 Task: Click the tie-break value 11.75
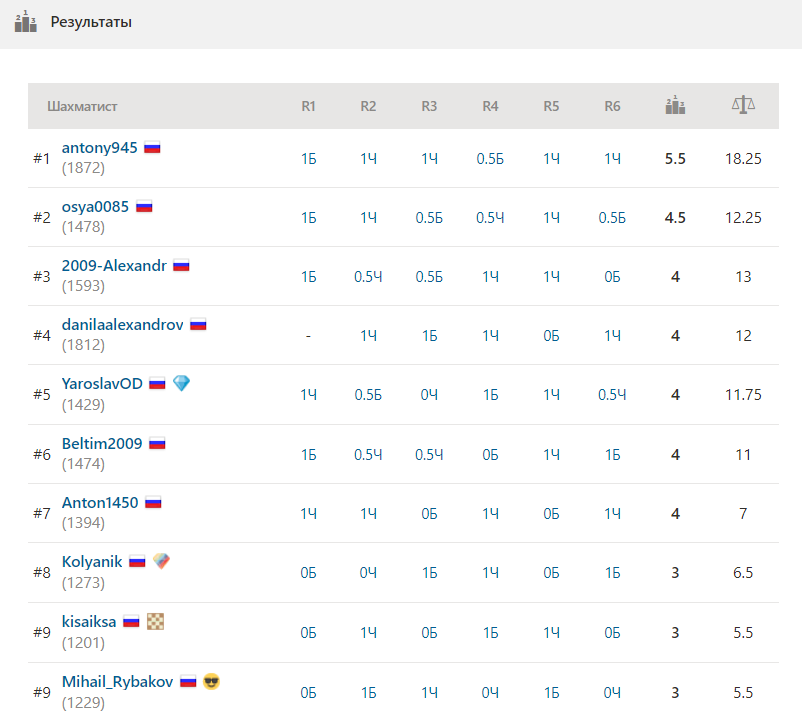(x=743, y=394)
